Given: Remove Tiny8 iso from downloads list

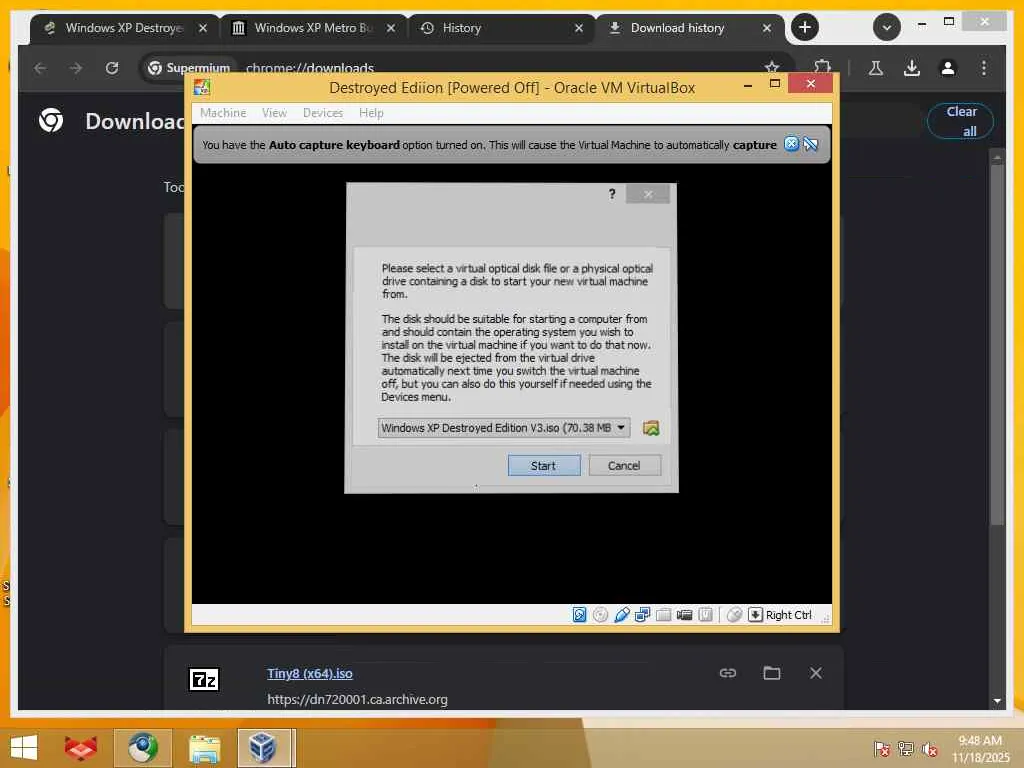Looking at the screenshot, I should pyautogui.click(x=816, y=673).
